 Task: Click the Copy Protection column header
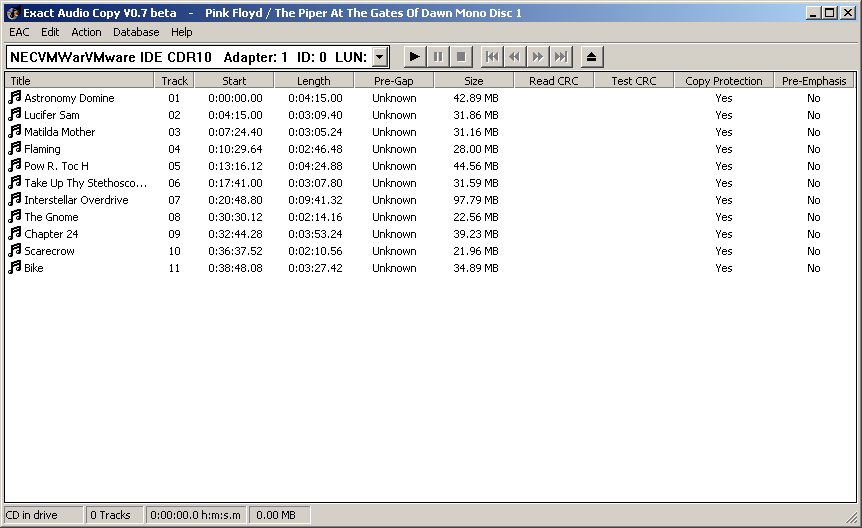click(x=723, y=81)
